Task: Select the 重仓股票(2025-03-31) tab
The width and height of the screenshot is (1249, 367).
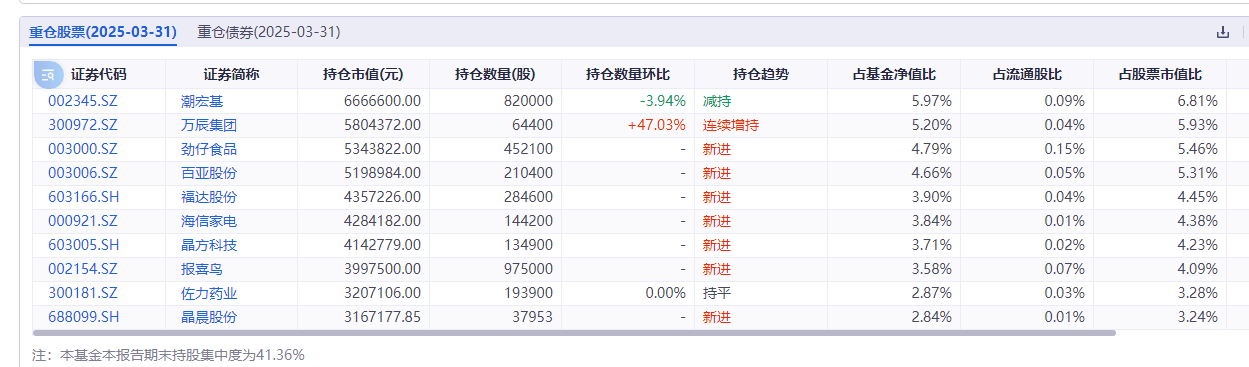Action: point(103,32)
